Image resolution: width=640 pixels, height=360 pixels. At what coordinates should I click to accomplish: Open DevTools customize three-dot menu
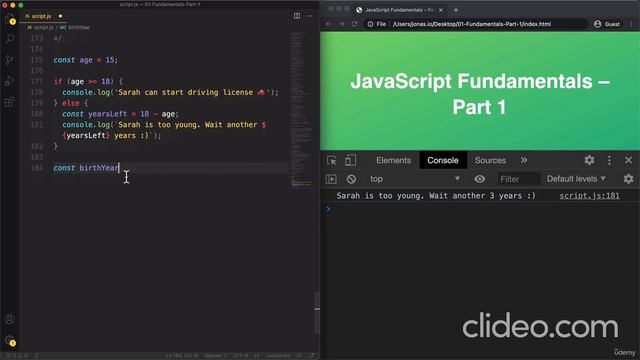tap(609, 160)
